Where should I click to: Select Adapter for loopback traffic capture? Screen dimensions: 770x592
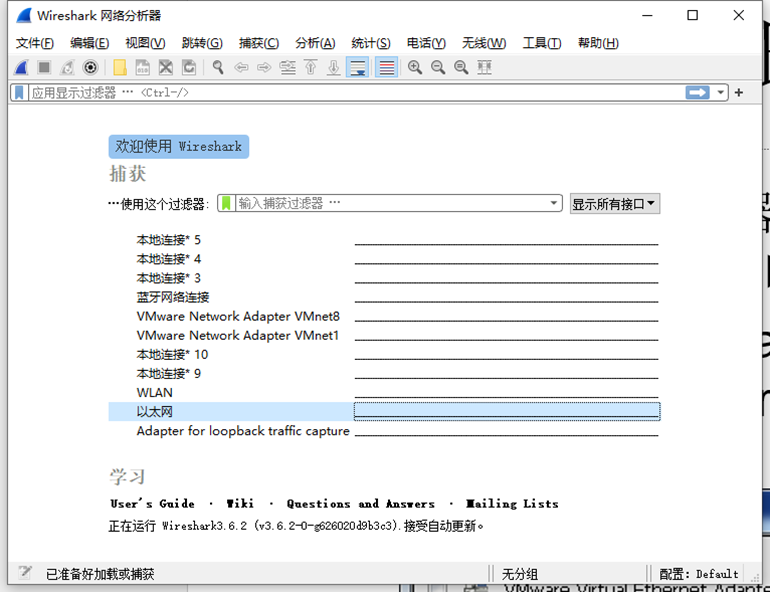(x=384, y=431)
